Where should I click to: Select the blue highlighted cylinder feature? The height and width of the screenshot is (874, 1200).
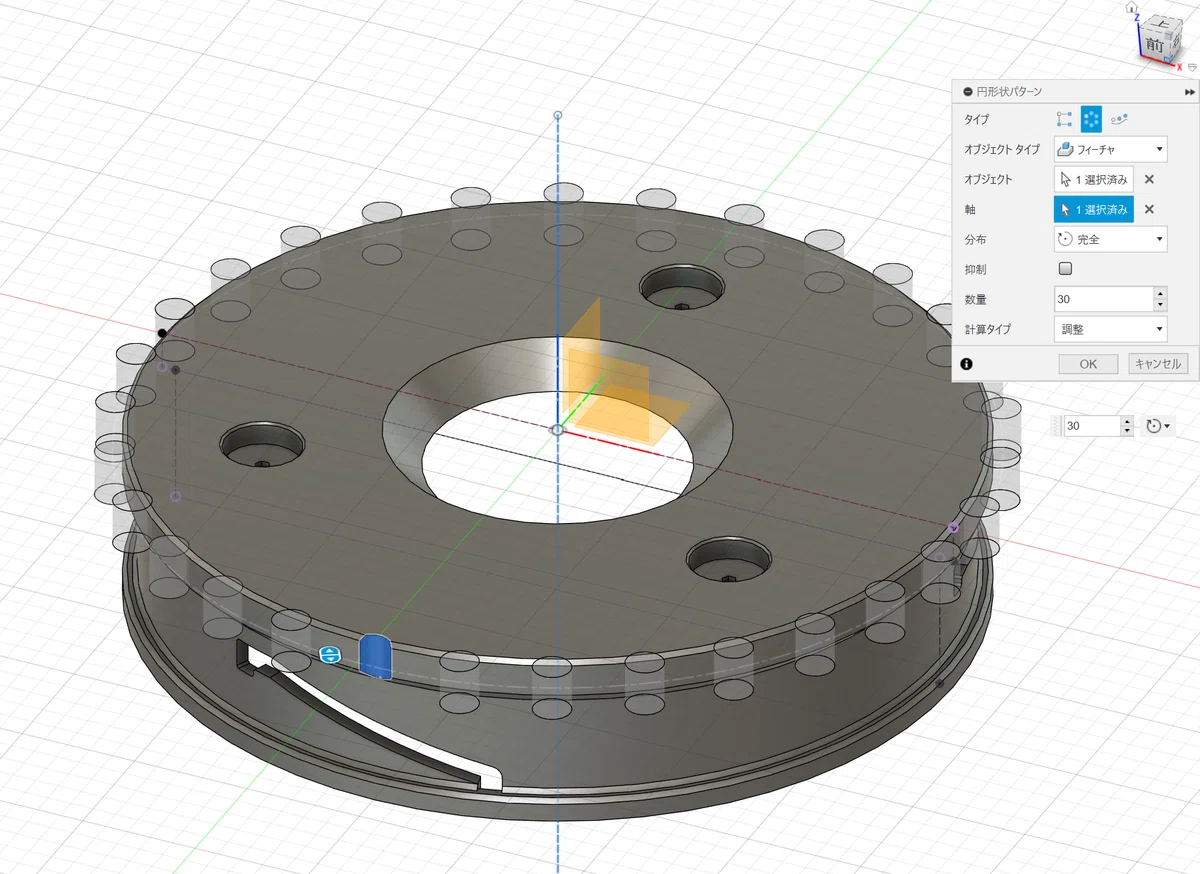coord(375,656)
